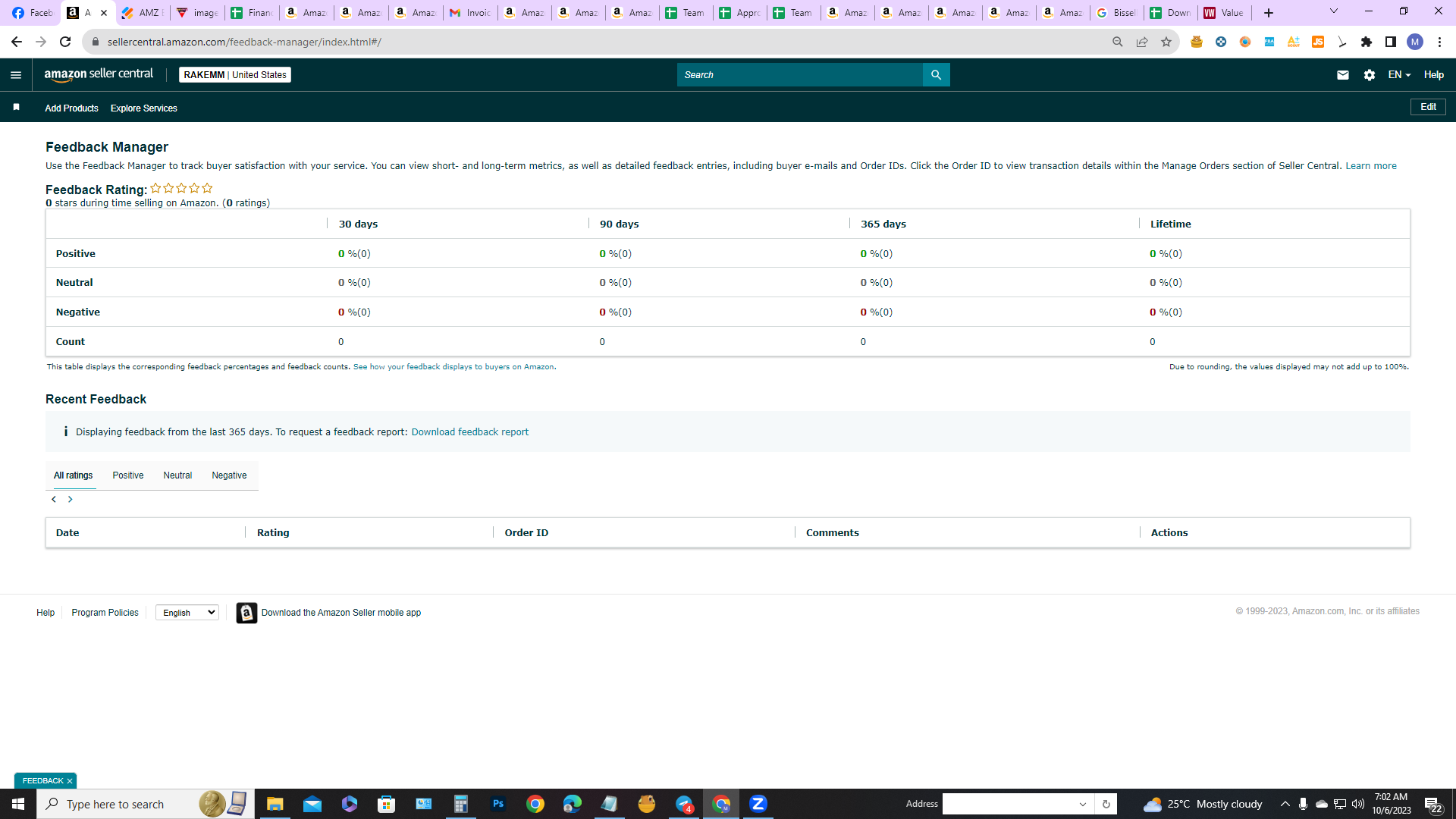
Task: Expand taskbar Address dropdown arrow
Action: pos(1083,804)
